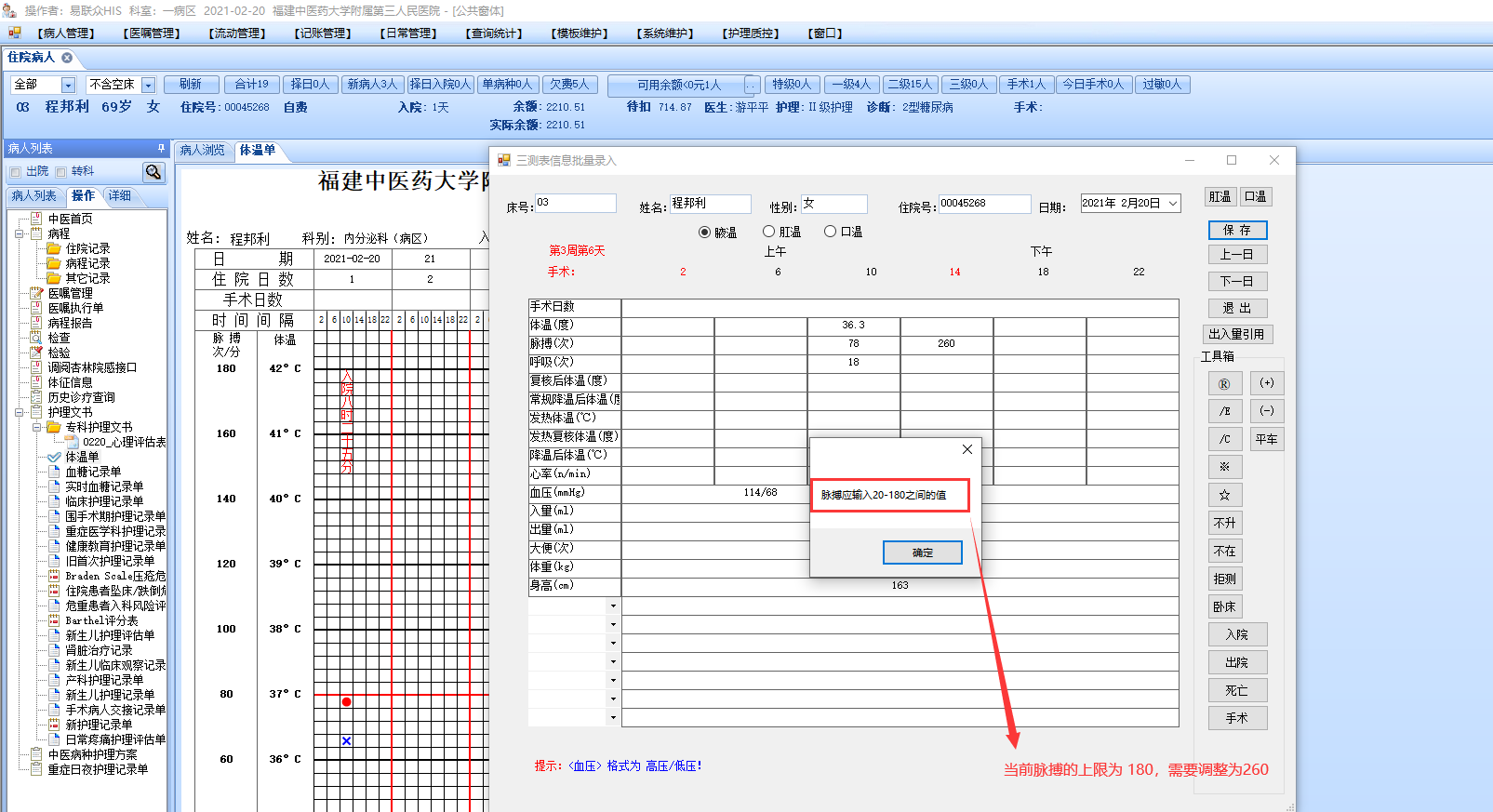Tick the 转科 checkbox

pos(61,172)
